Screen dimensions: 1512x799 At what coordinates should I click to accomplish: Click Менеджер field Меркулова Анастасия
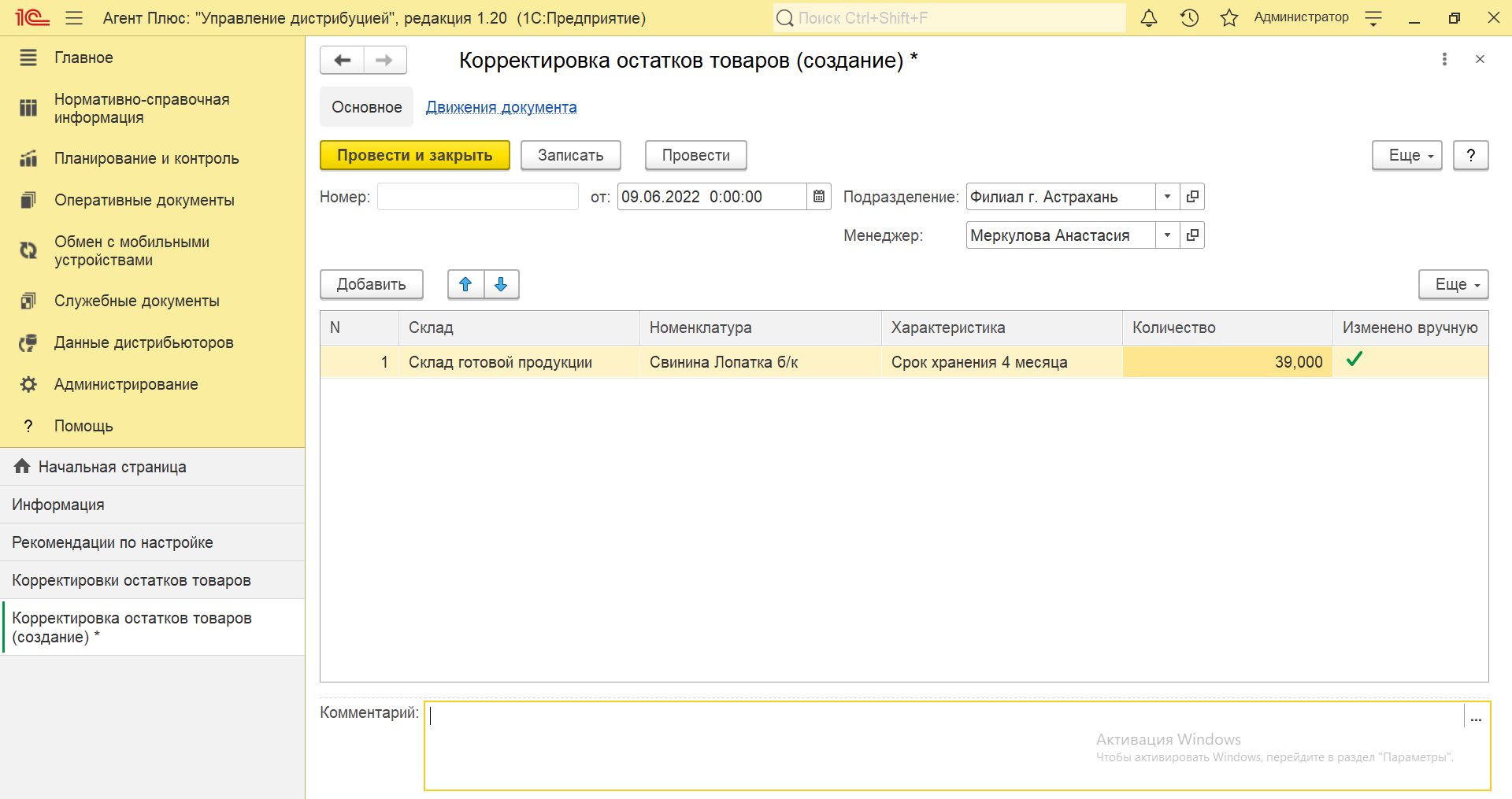click(x=1060, y=235)
